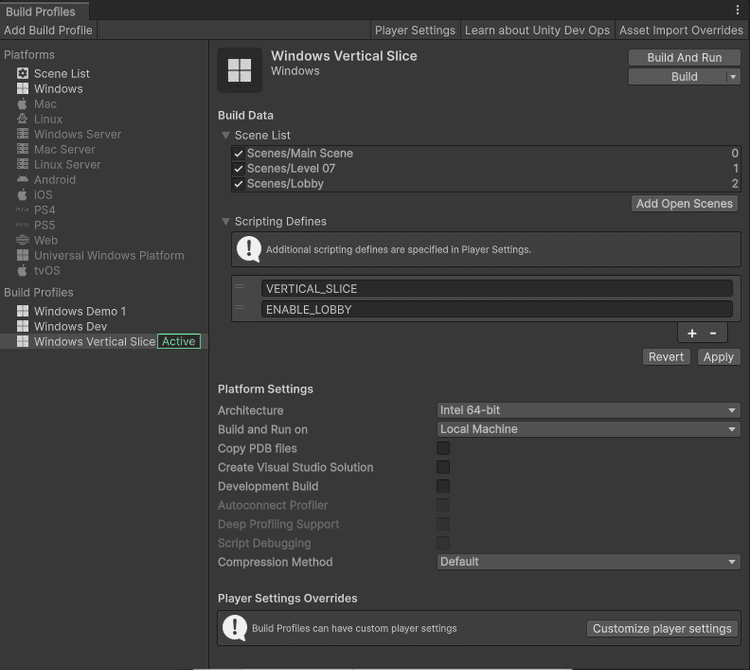Uncheck Scenes/Main Scene checkbox
Screen dimensions: 750x670
[x=238, y=154]
